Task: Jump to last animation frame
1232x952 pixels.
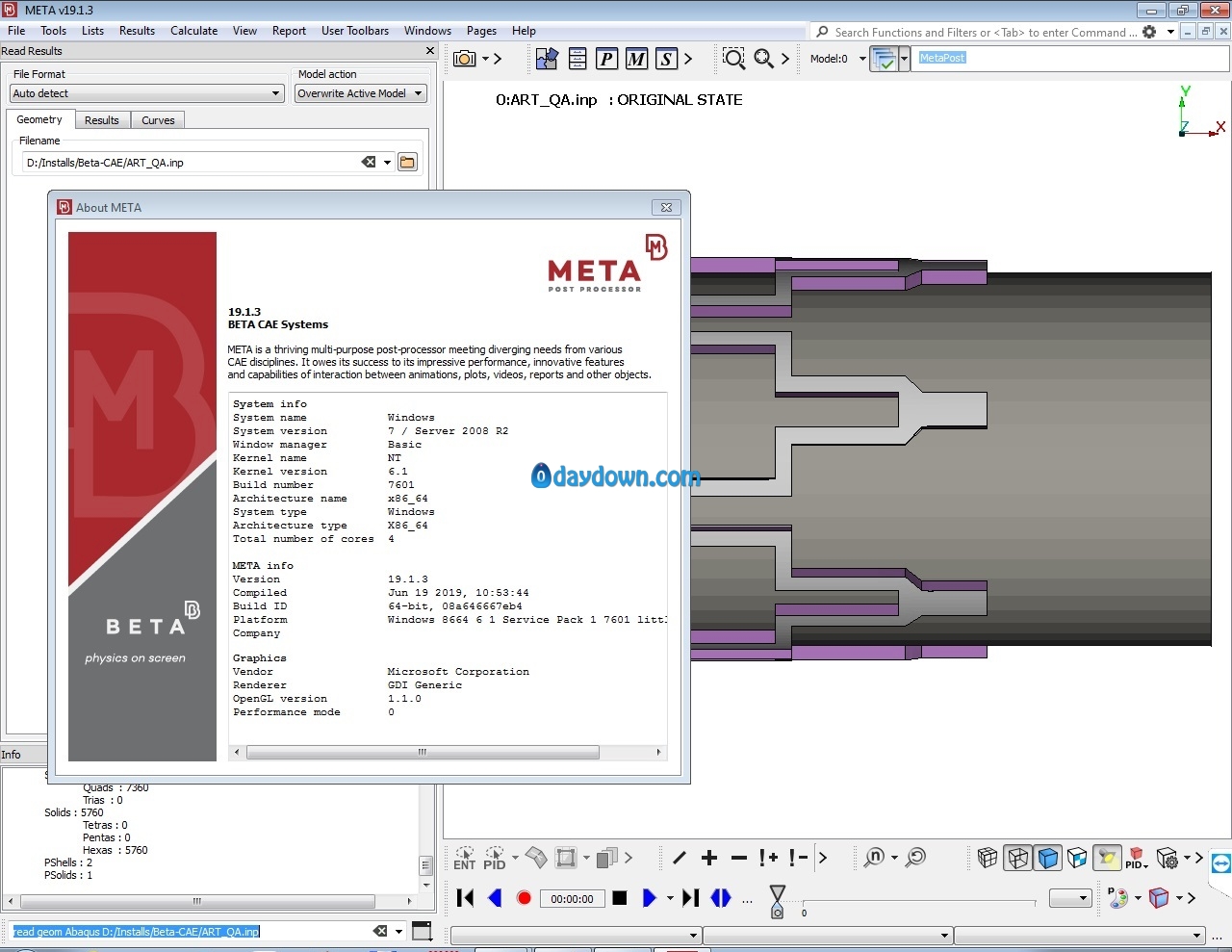Action: tap(690, 898)
